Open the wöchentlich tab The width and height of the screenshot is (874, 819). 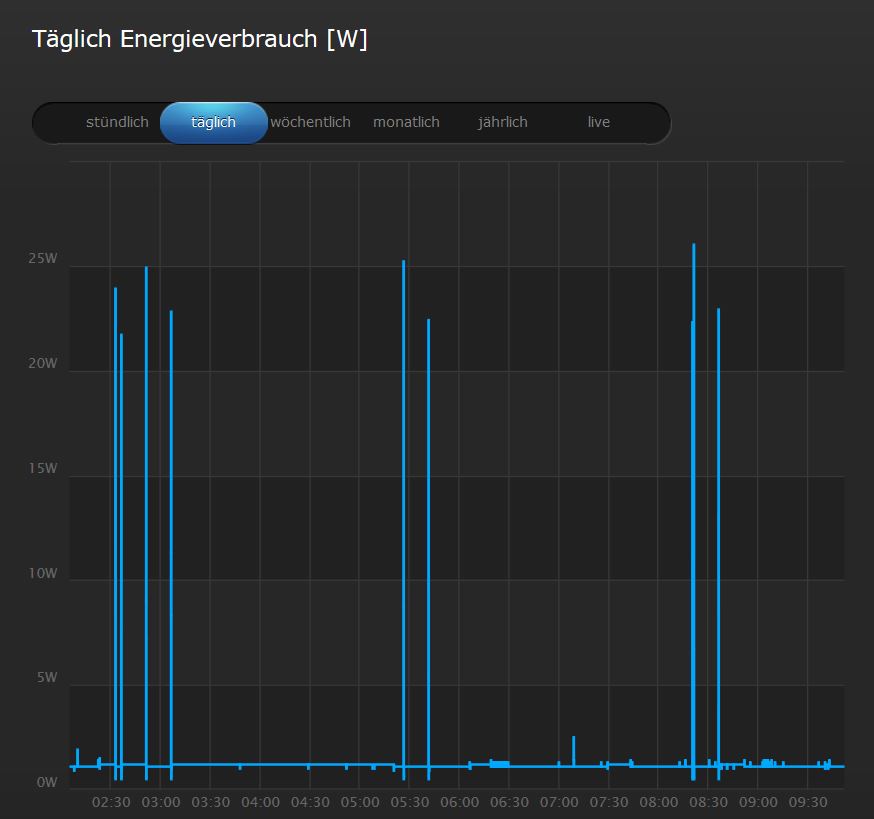coord(310,122)
